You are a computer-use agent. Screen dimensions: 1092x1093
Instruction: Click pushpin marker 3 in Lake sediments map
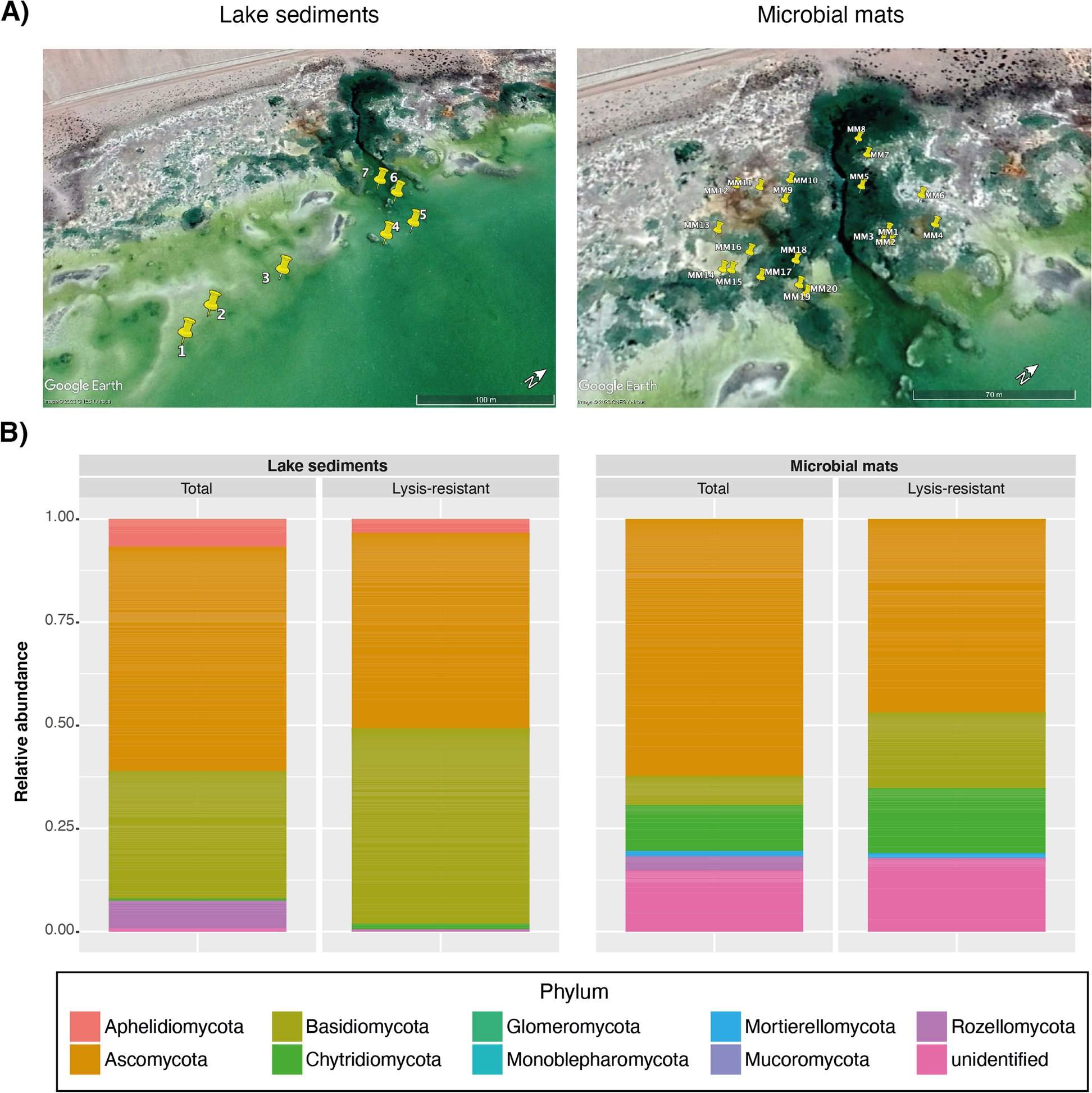click(x=283, y=266)
